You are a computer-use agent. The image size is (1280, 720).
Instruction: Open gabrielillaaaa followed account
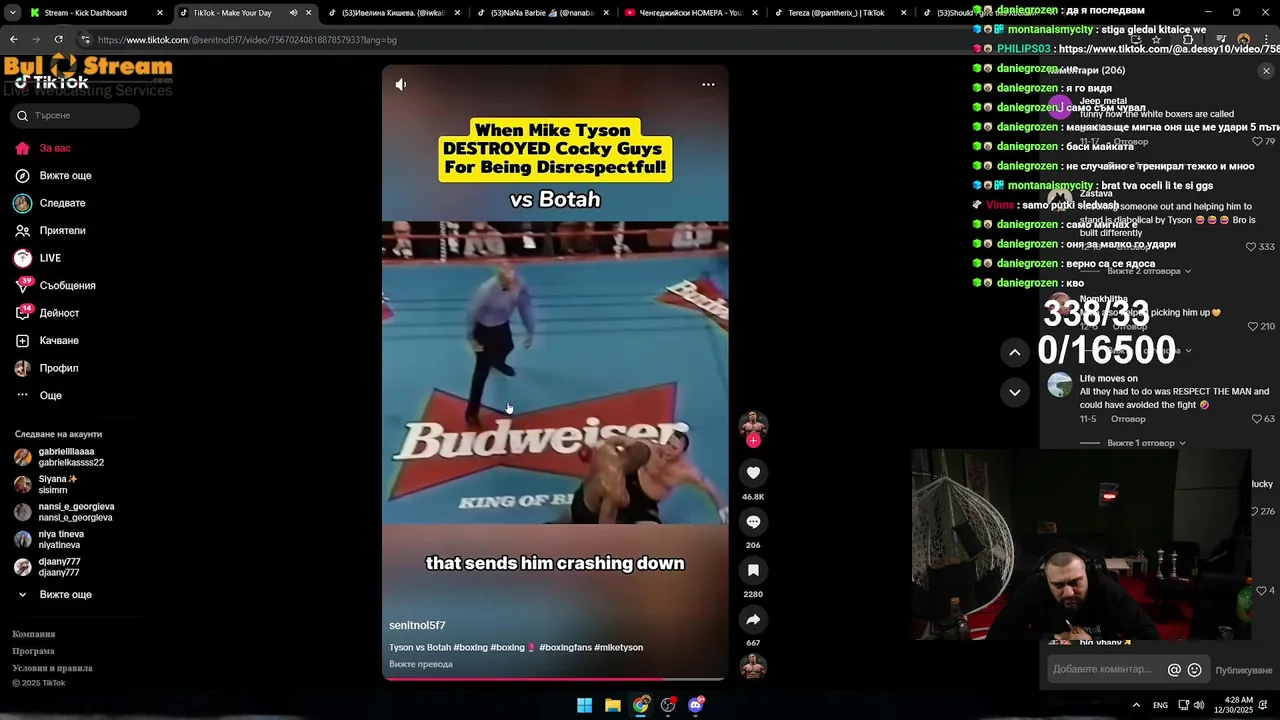(70, 457)
